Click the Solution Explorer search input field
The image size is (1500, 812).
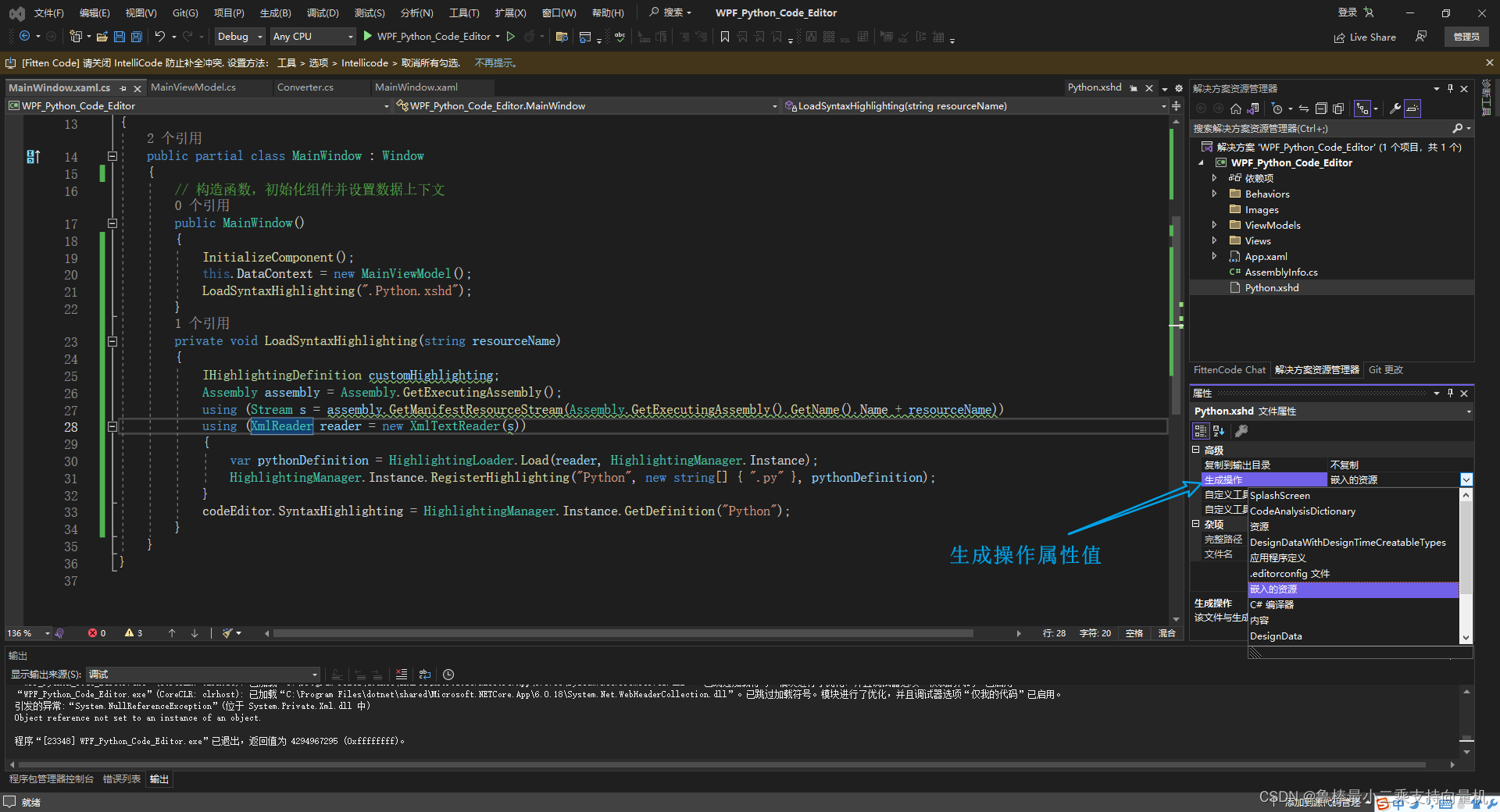point(1320,128)
